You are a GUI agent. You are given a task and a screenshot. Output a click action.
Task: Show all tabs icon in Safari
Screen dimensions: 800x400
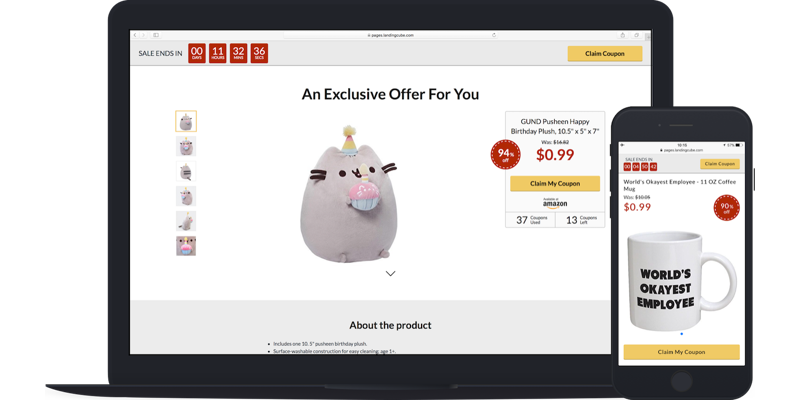click(636, 35)
